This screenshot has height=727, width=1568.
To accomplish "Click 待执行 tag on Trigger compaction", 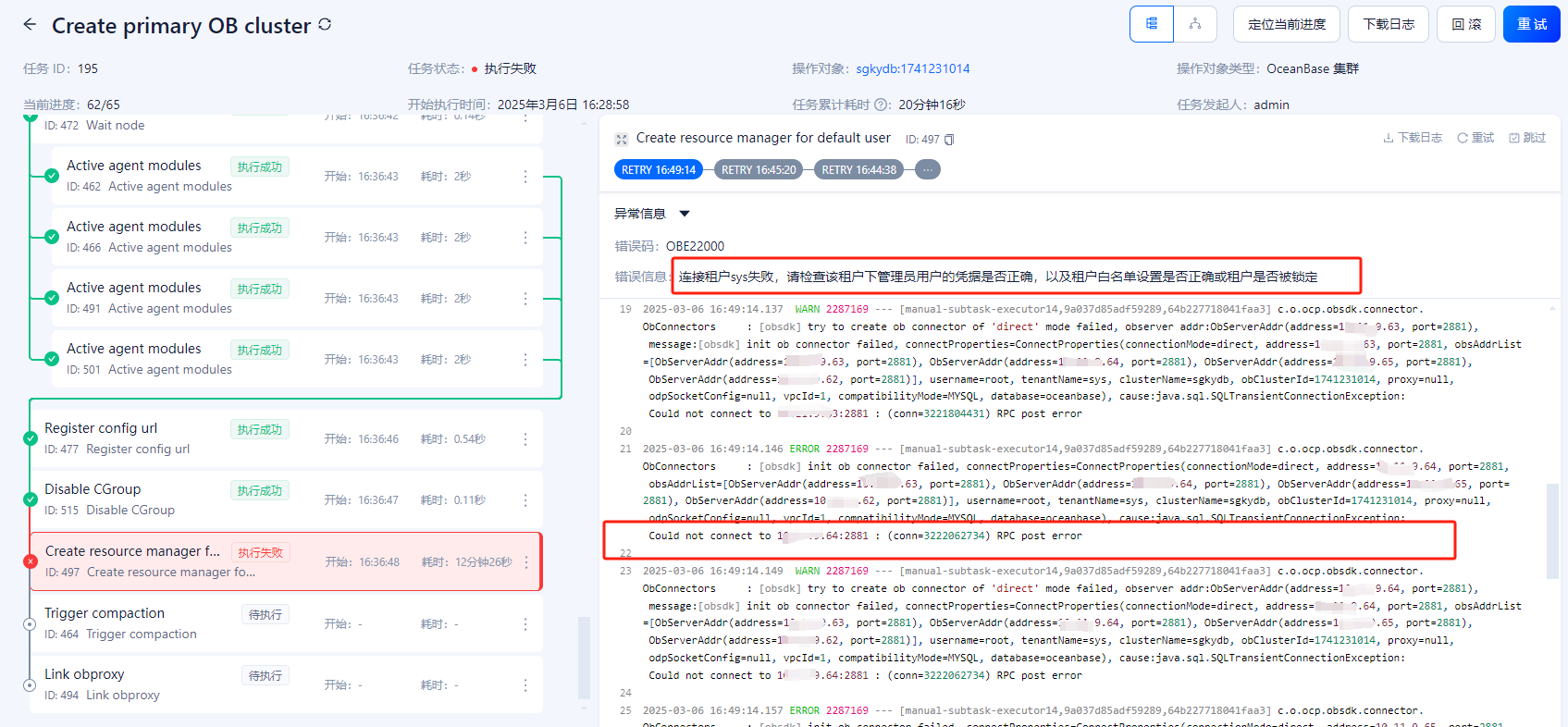I will pyautogui.click(x=265, y=614).
